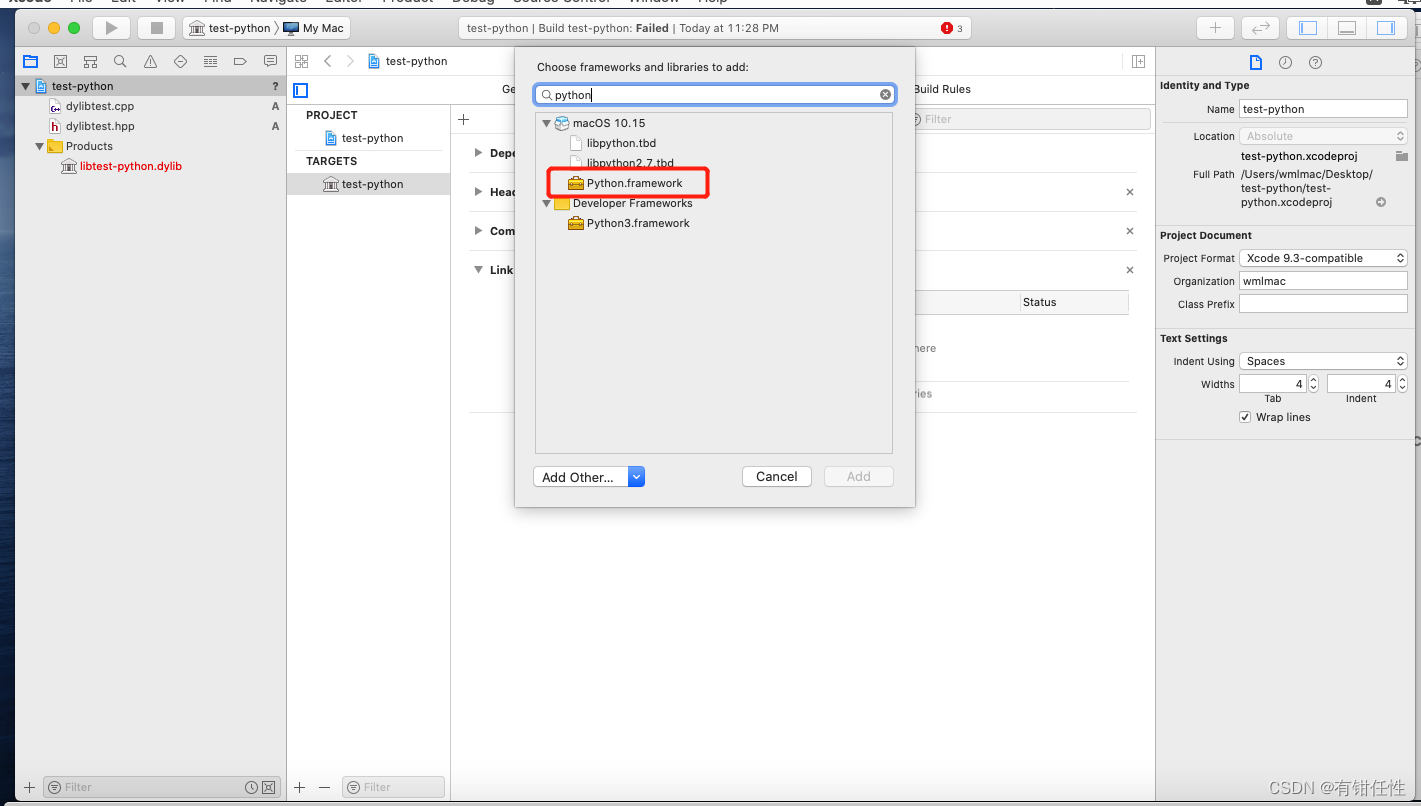
Task: Show the History inspector
Action: (x=1285, y=62)
